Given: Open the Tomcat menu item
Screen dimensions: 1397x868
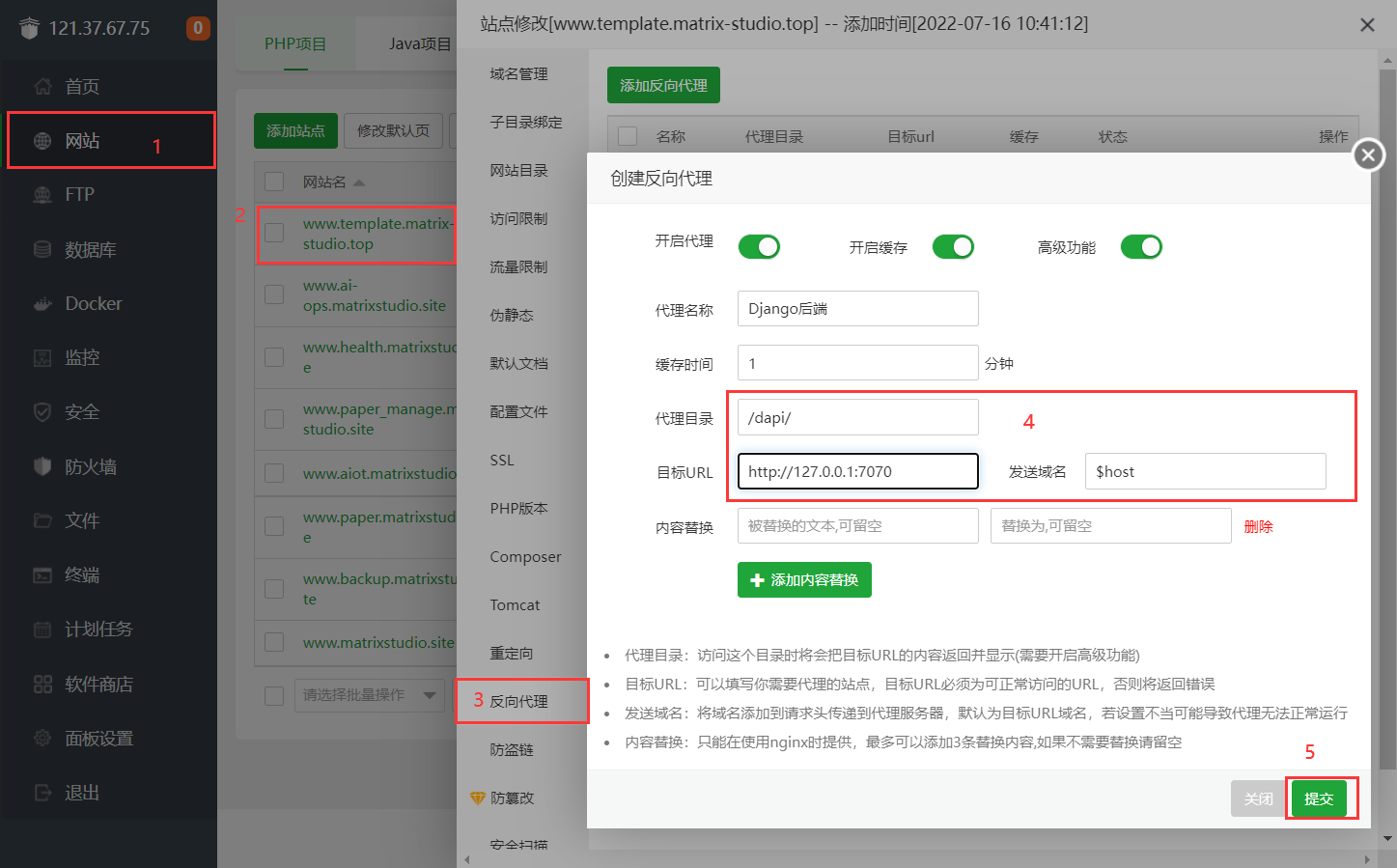Looking at the screenshot, I should pyautogui.click(x=515, y=605).
